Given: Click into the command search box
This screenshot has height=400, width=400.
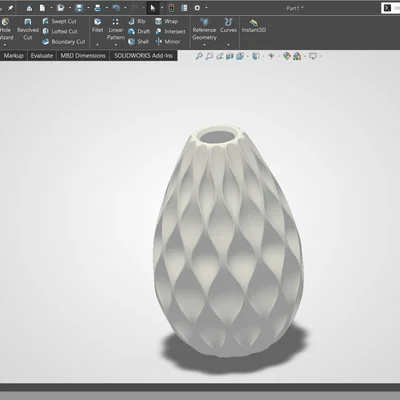Looking at the screenshot, I should pos(391,8).
